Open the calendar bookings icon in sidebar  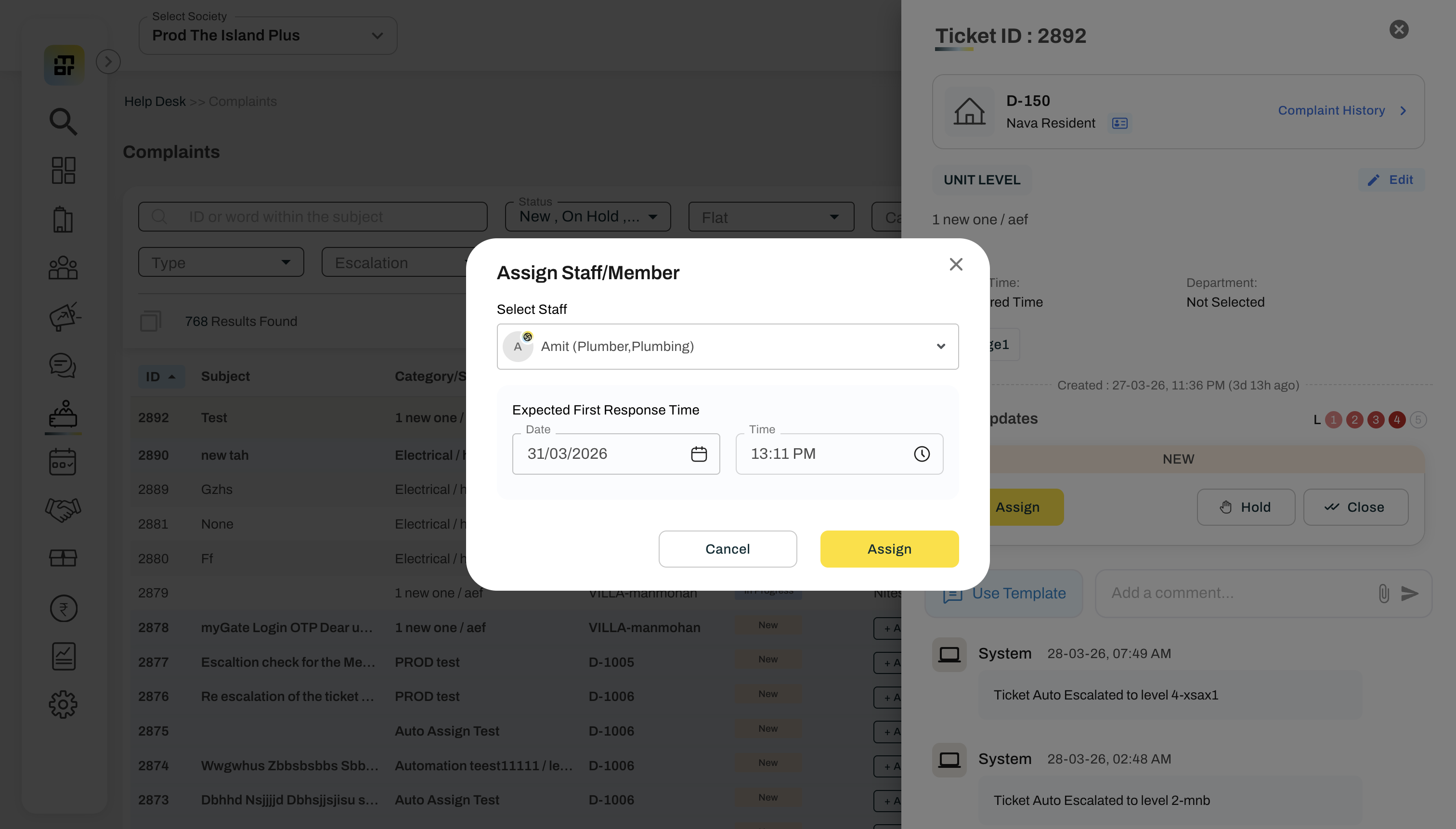click(63, 462)
